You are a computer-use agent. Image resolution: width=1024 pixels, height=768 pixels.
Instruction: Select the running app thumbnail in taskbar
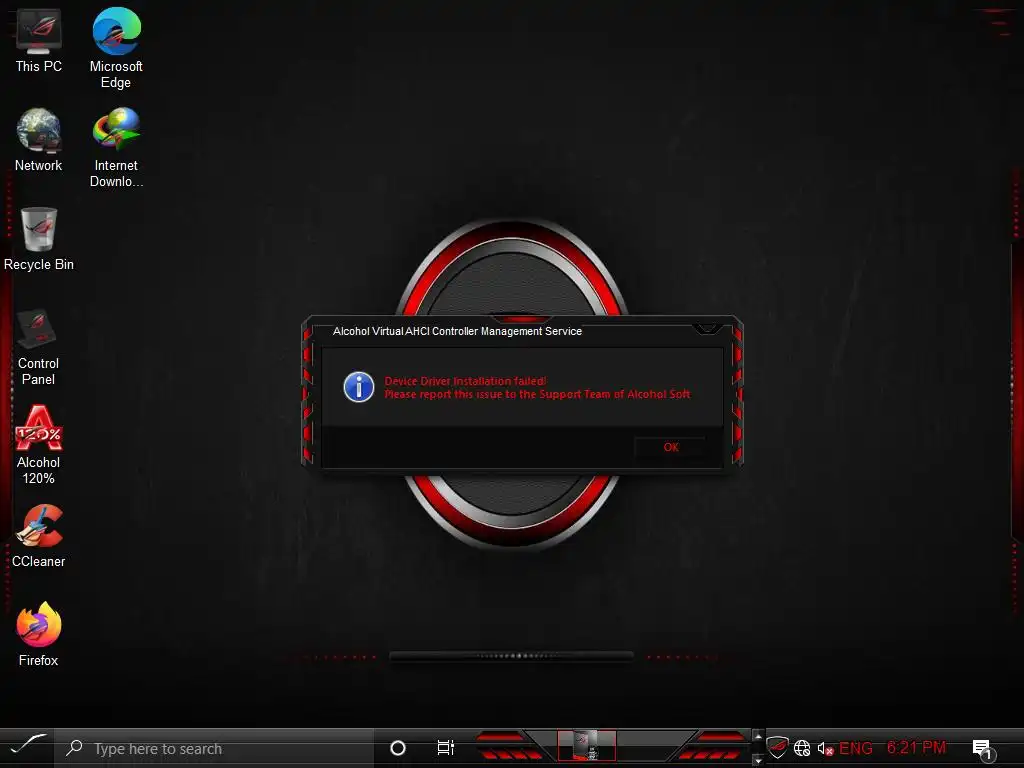tap(586, 746)
